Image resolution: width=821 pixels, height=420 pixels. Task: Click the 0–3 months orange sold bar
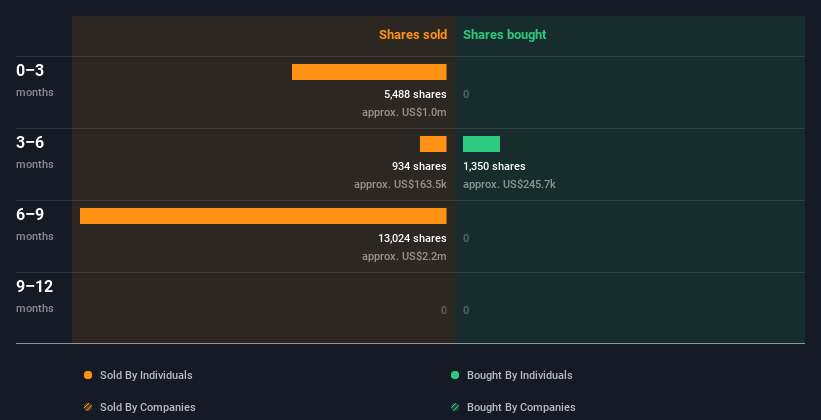pos(369,72)
